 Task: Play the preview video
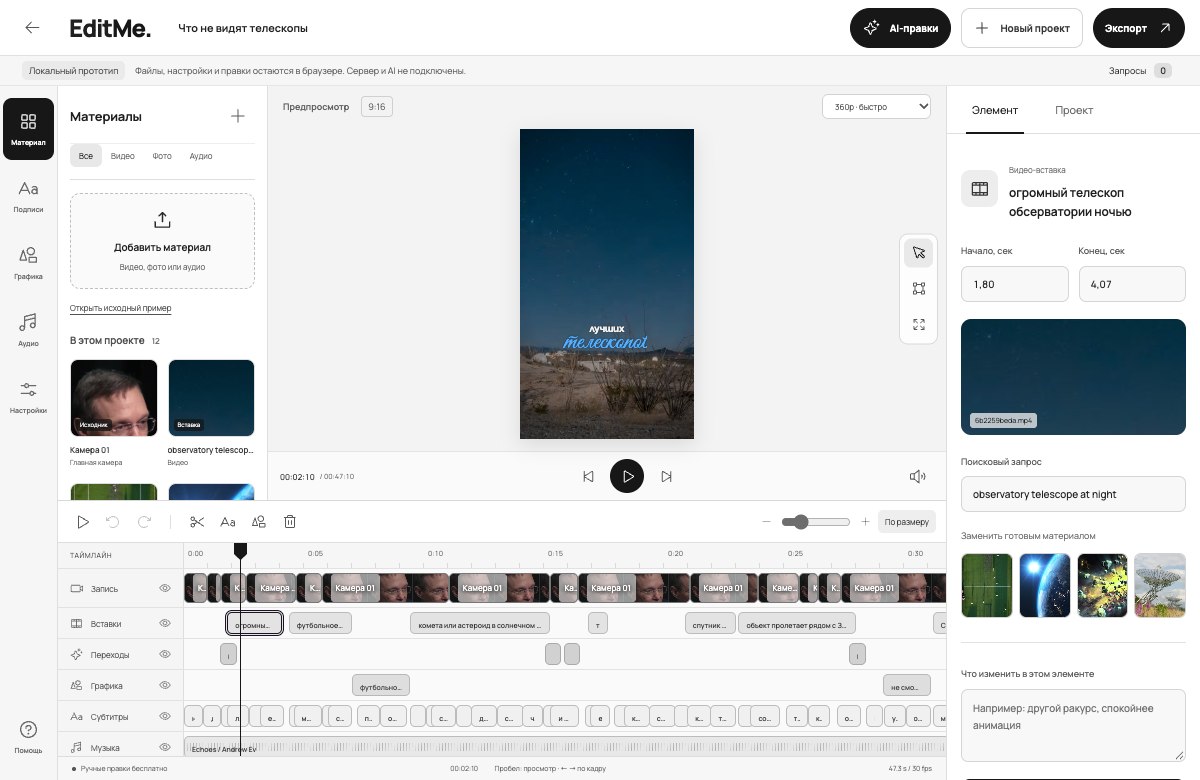coord(627,477)
